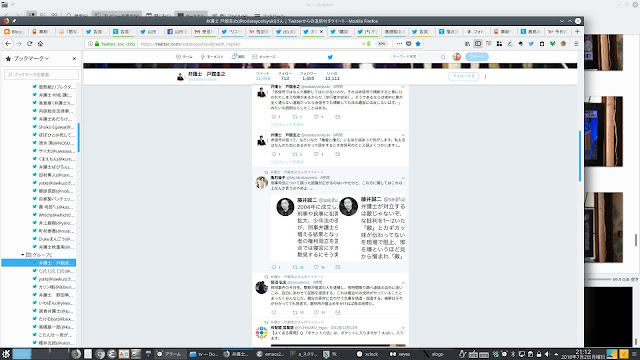Viewport: 640px width, 360px height.
Task: View いいね count 13,111
Action: [x=332, y=76]
